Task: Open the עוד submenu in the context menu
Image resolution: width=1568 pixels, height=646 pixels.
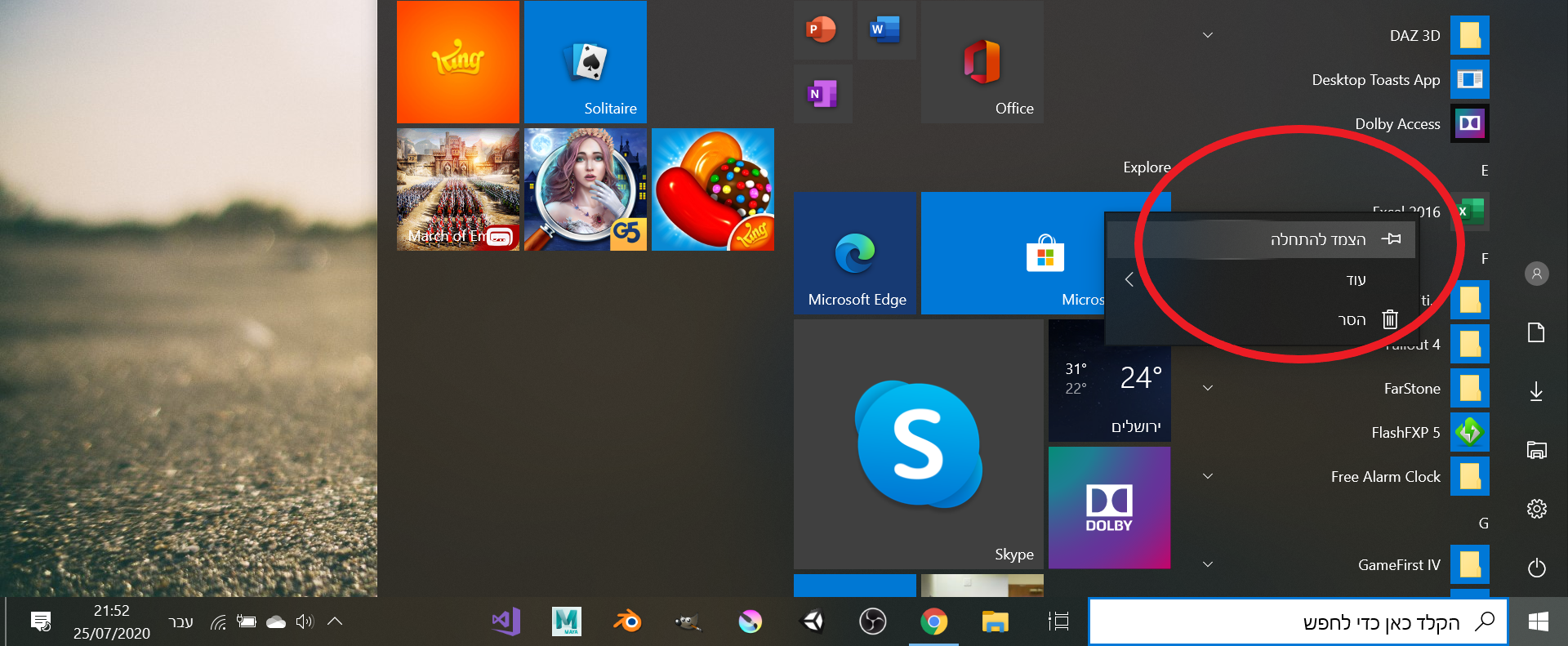Action: [1262, 279]
